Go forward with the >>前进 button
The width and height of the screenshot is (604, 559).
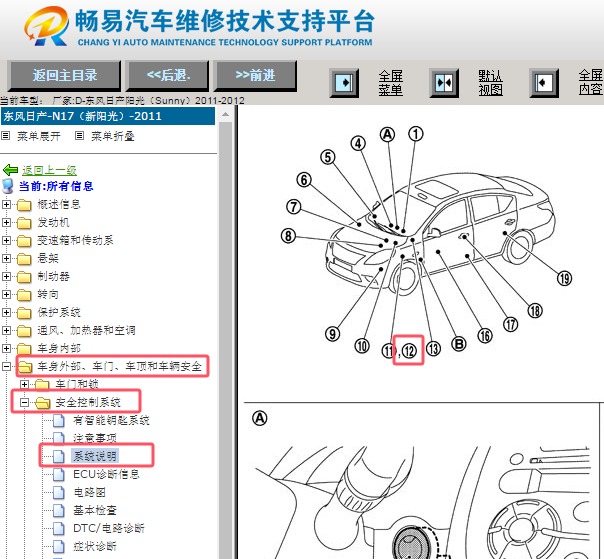255,75
